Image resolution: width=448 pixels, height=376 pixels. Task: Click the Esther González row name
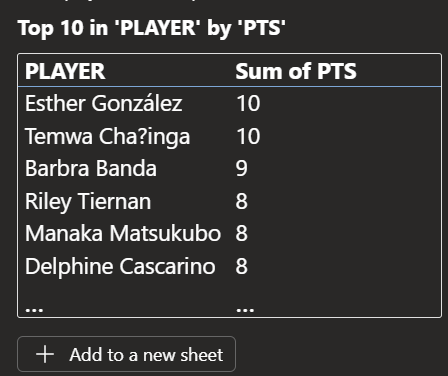pos(104,103)
